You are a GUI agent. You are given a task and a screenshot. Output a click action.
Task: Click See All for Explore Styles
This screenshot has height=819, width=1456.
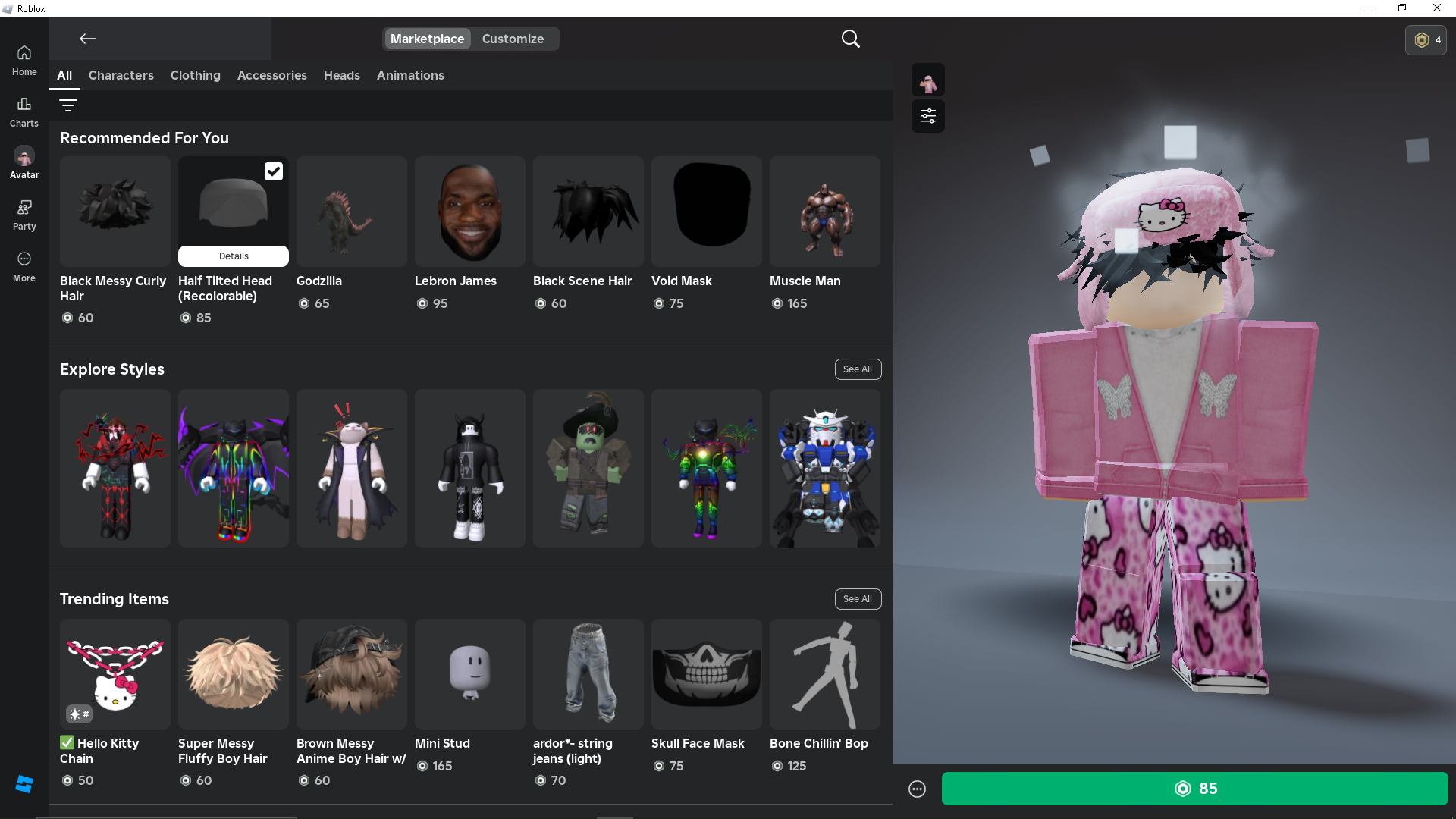pyautogui.click(x=858, y=369)
